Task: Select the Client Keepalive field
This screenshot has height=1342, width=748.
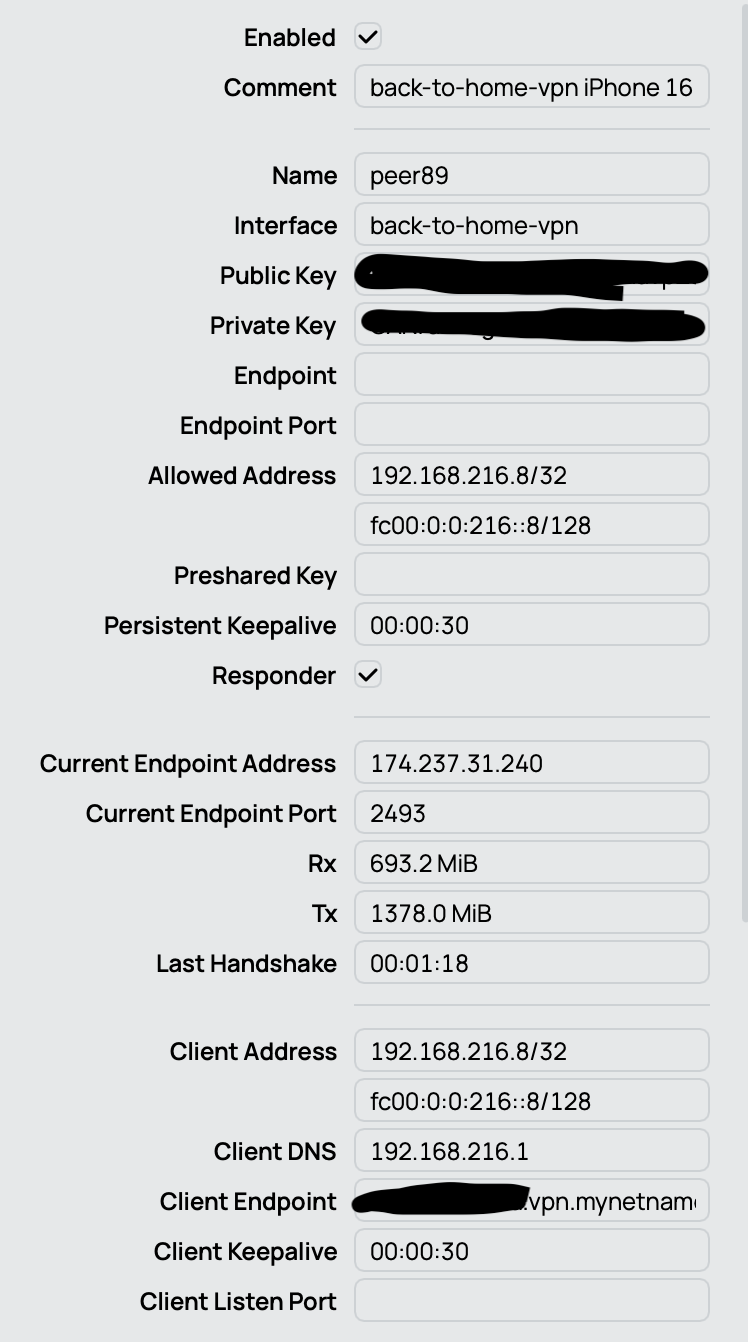Action: pyautogui.click(x=531, y=1252)
